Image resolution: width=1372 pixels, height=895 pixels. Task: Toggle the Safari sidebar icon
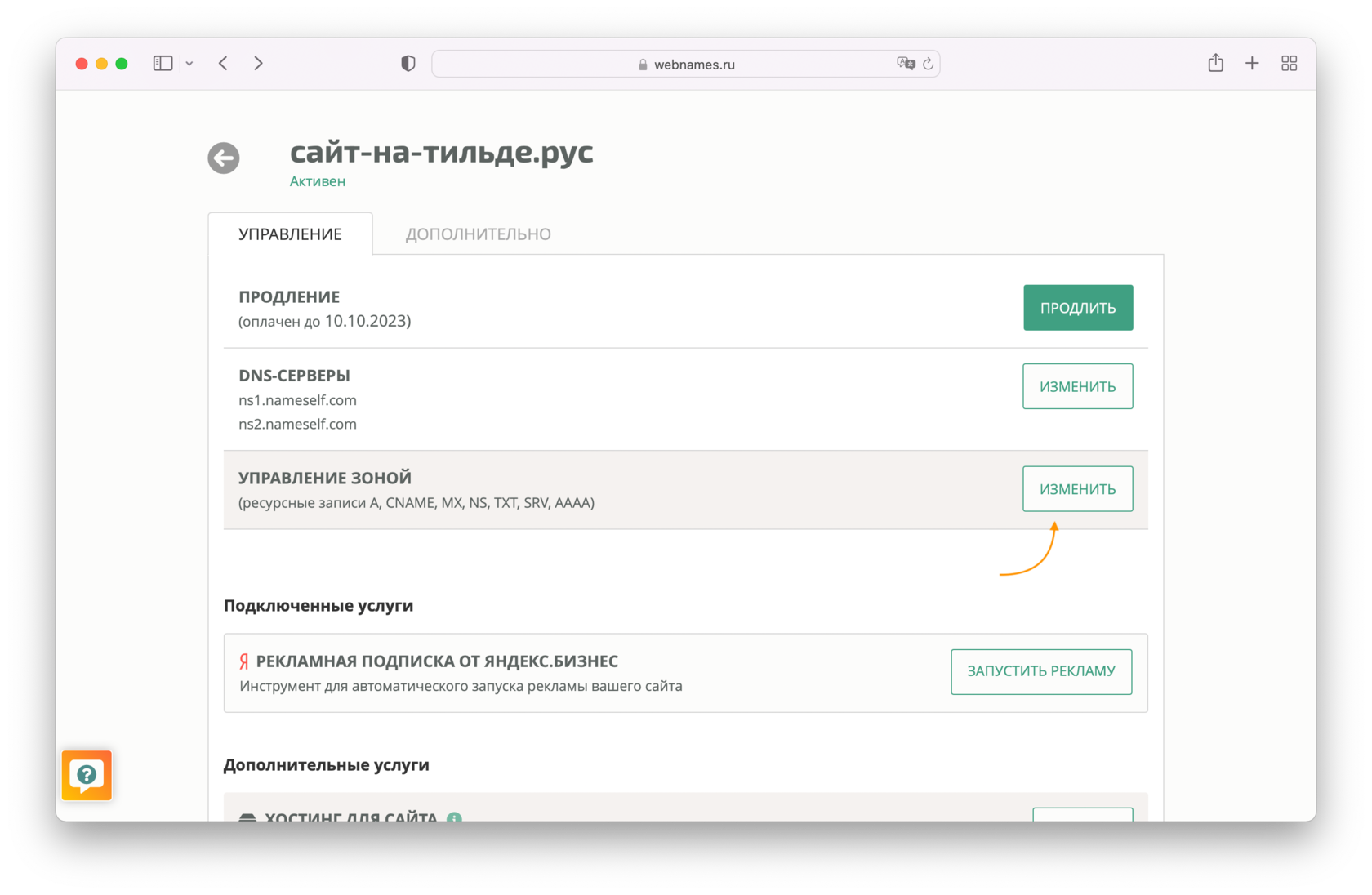163,63
